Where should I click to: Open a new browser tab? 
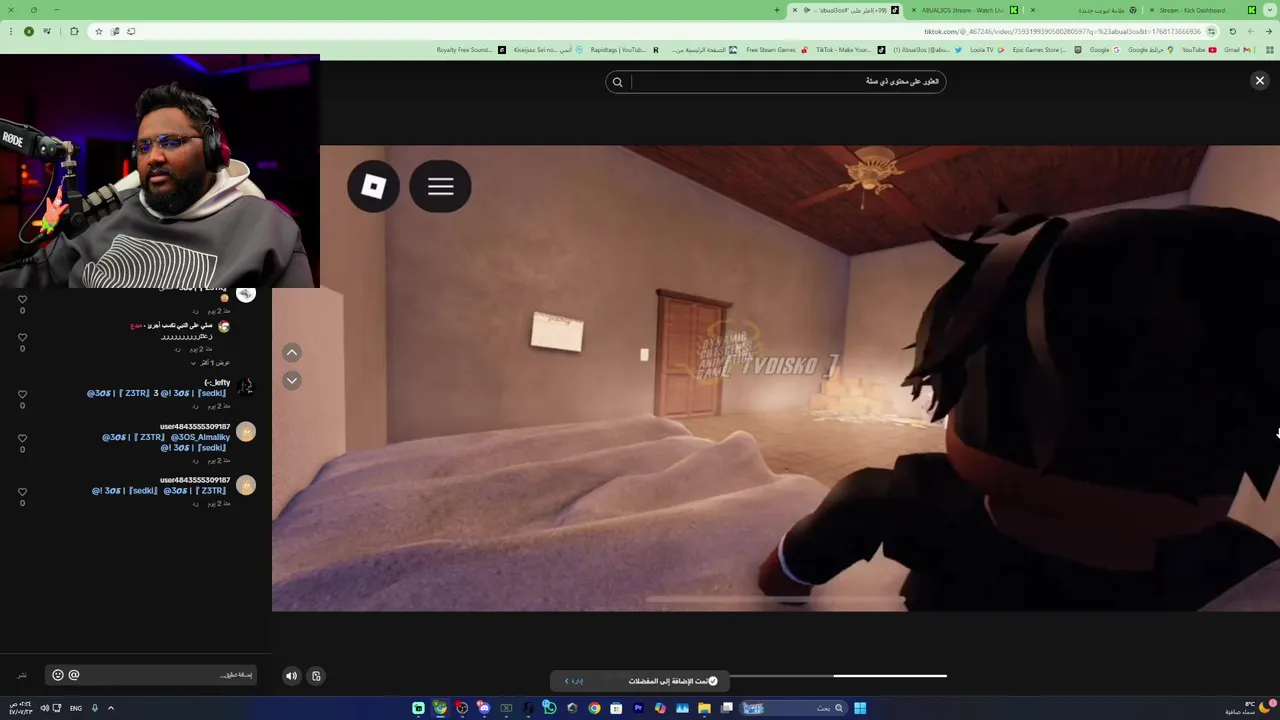pyautogui.click(x=777, y=10)
